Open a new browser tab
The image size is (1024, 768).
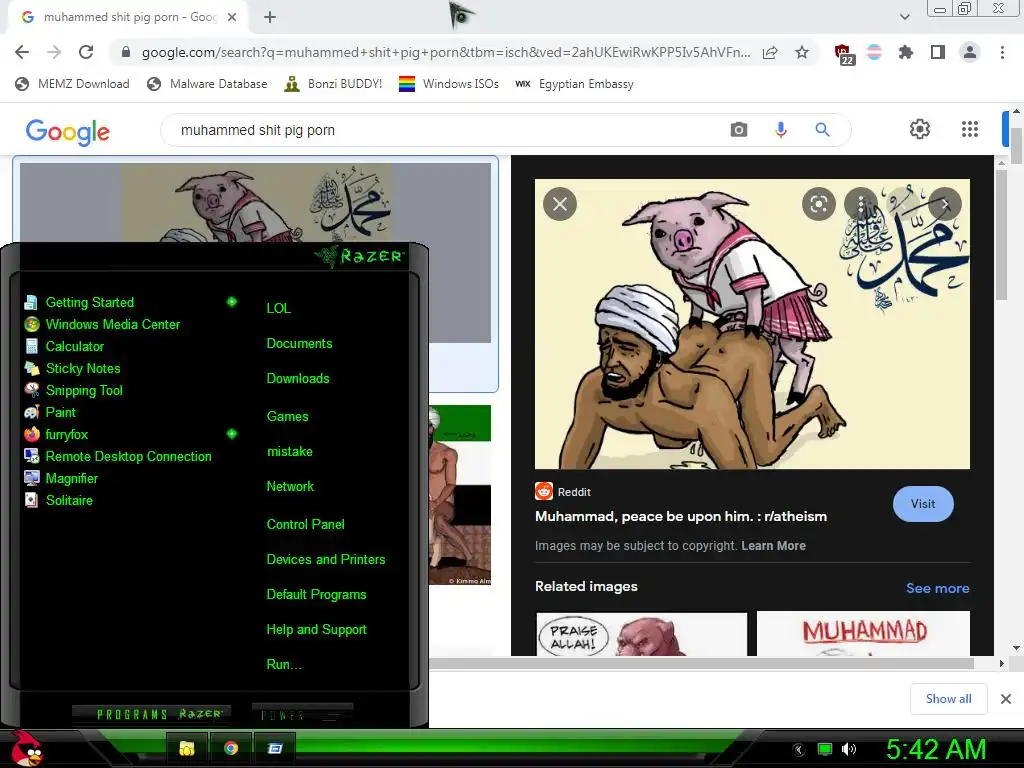tap(270, 18)
